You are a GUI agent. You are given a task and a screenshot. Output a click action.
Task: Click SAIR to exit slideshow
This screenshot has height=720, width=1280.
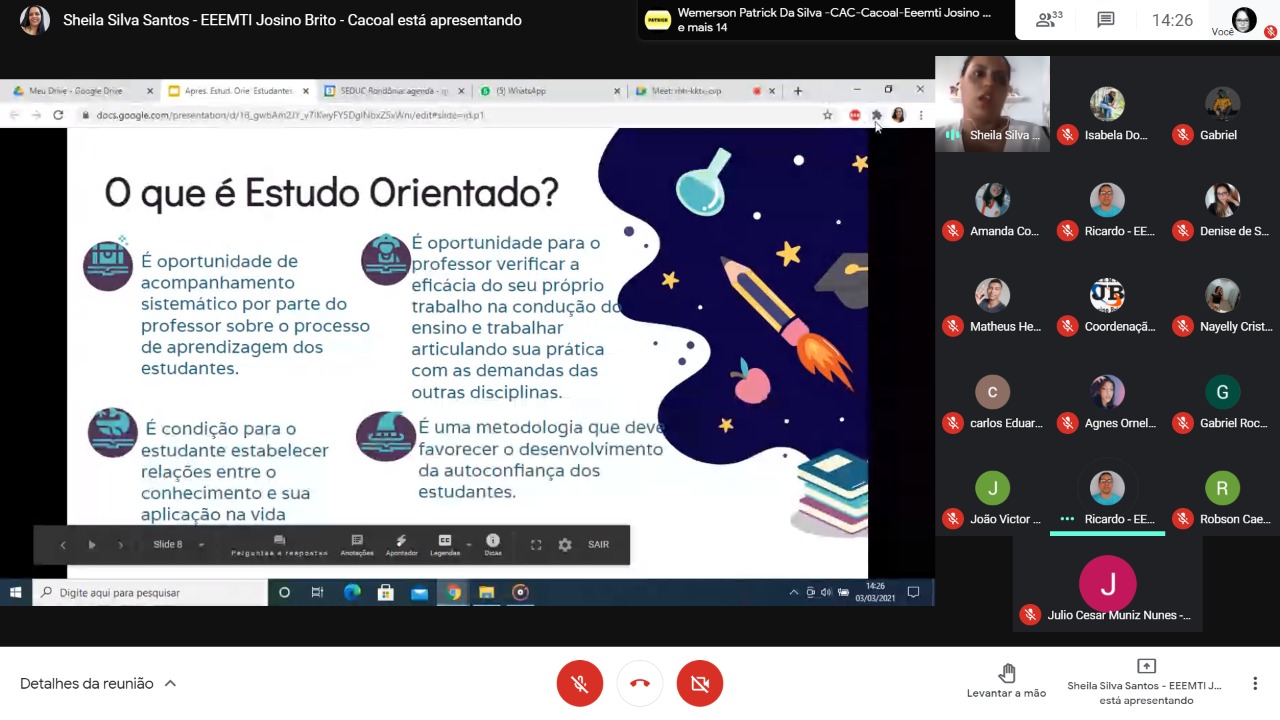click(598, 545)
